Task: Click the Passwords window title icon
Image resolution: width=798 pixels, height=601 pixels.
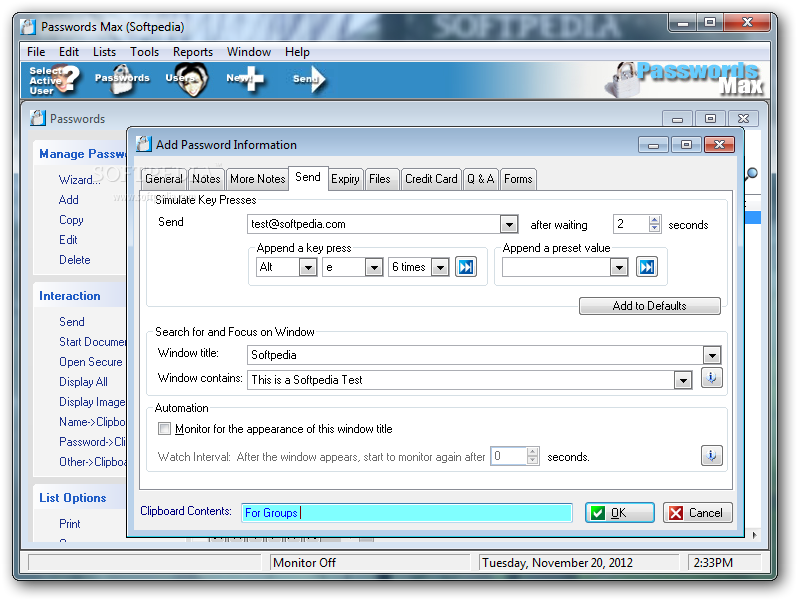Action: pos(37,118)
